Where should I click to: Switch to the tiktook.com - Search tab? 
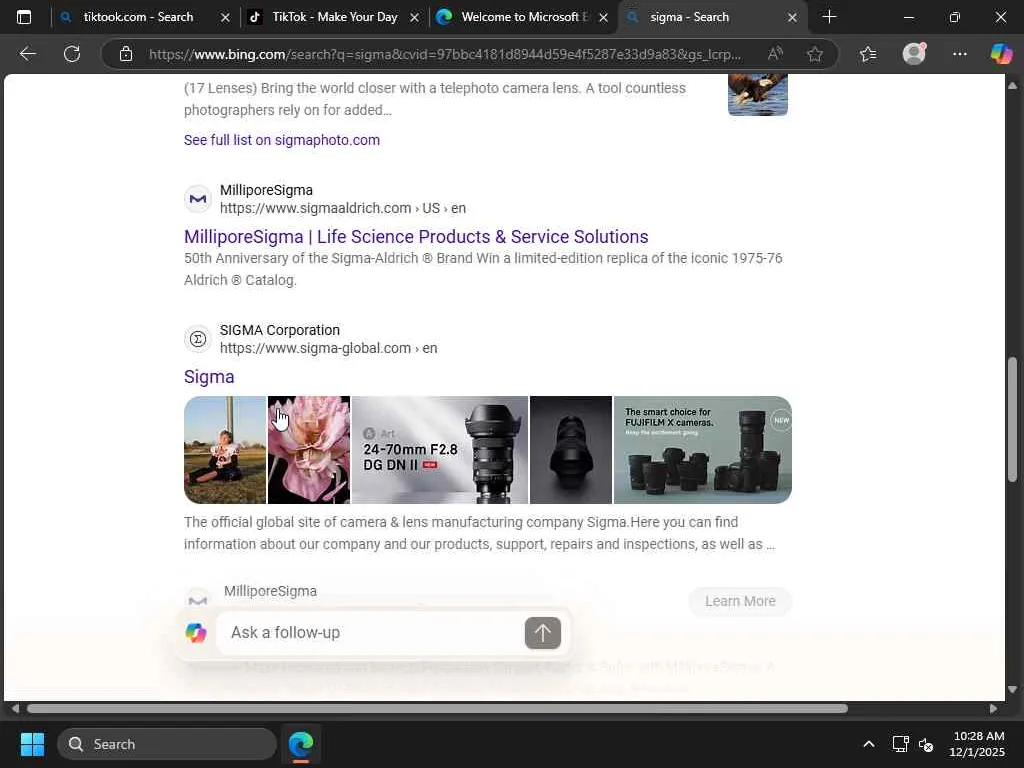[138, 17]
